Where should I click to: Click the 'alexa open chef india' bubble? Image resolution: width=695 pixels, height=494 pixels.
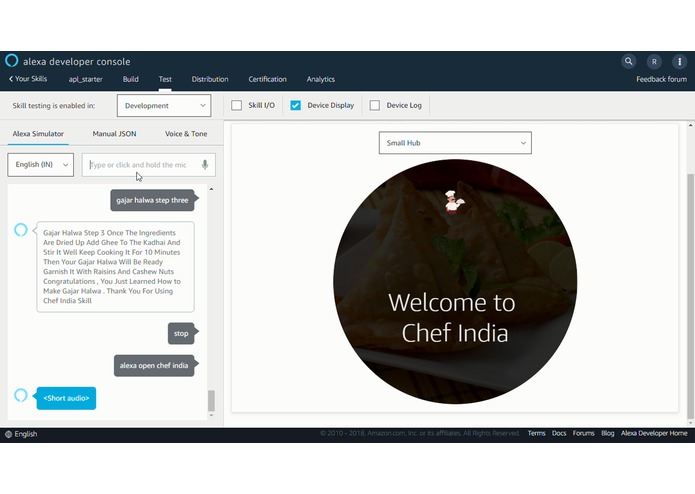pyautogui.click(x=154, y=366)
